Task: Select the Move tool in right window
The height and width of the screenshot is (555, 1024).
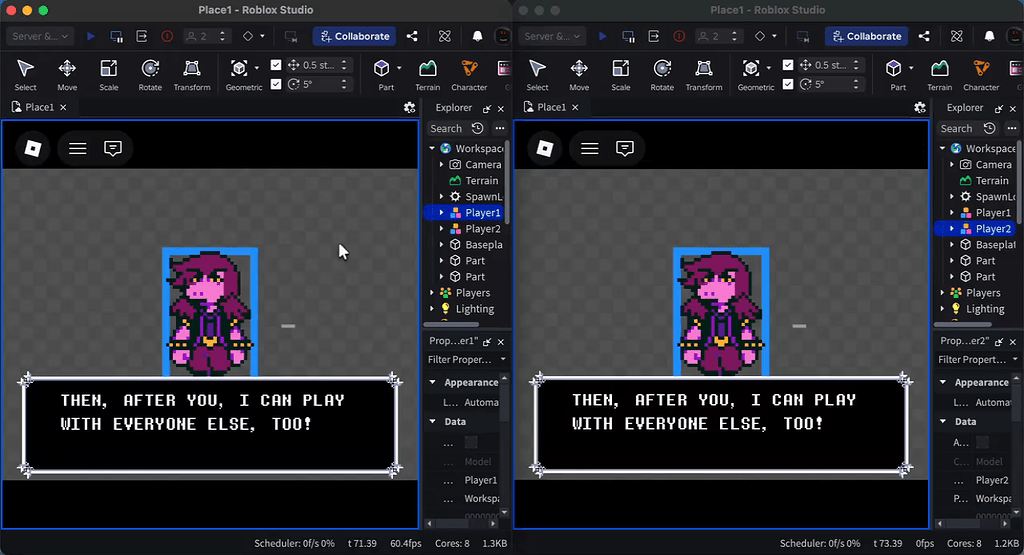Action: tap(579, 75)
